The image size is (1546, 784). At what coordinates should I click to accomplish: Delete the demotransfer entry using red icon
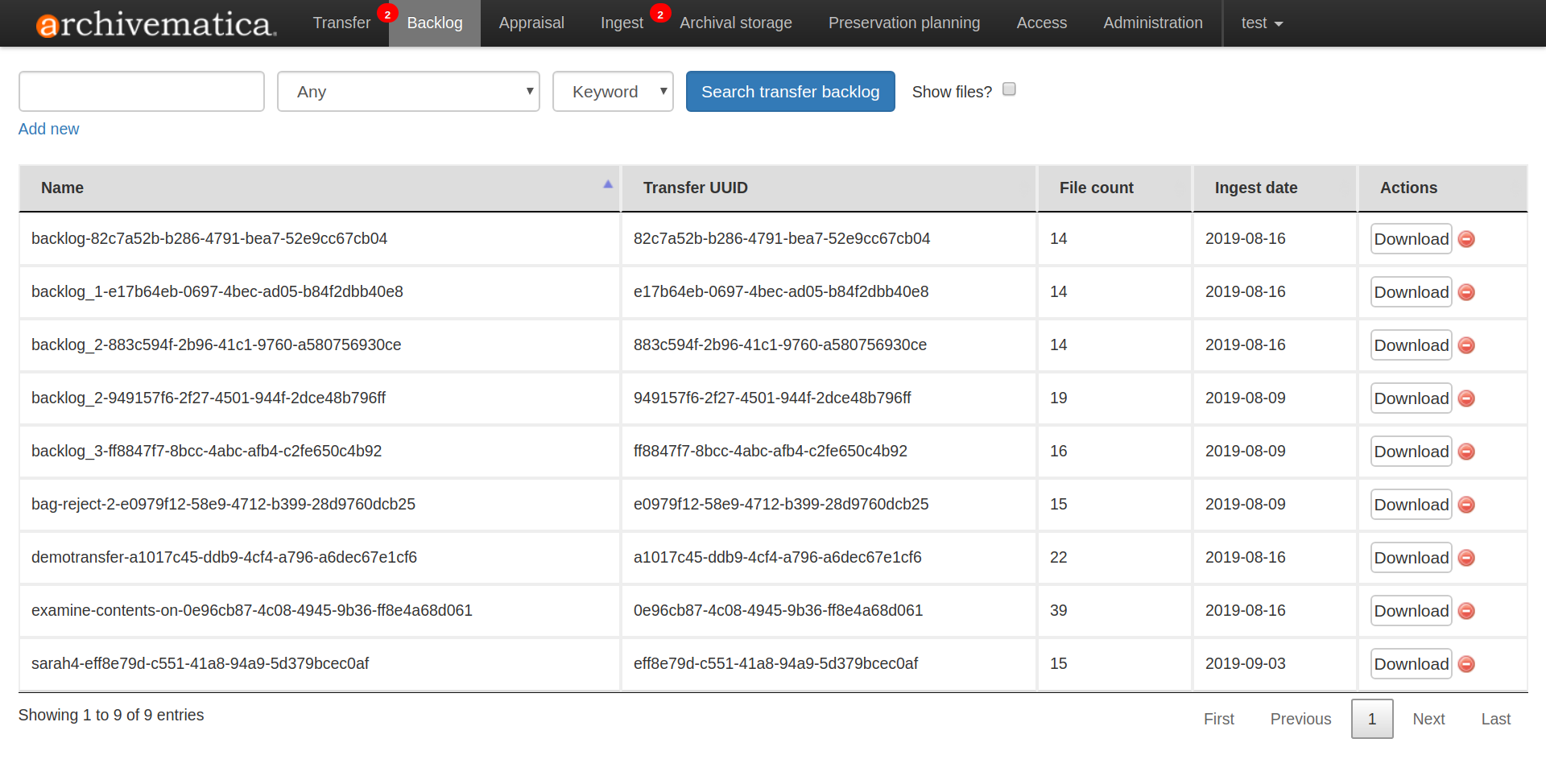(1466, 558)
